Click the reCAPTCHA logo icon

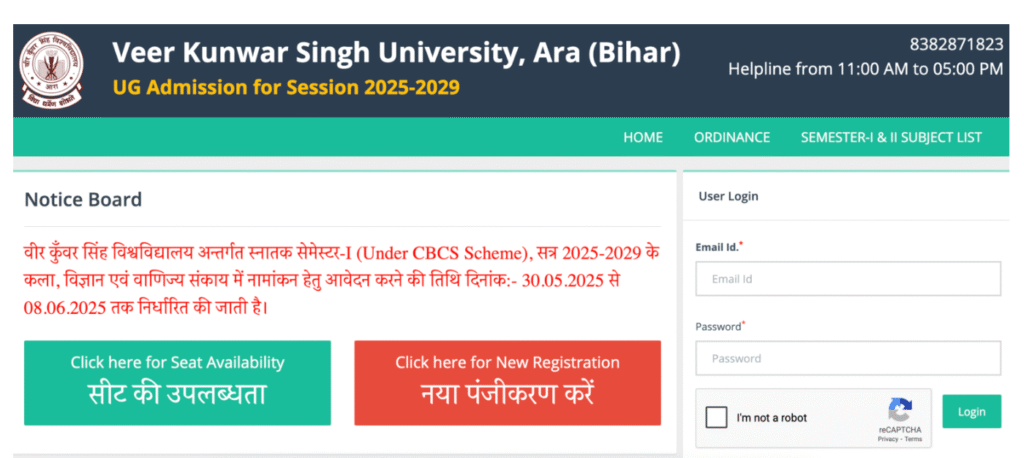(x=899, y=410)
